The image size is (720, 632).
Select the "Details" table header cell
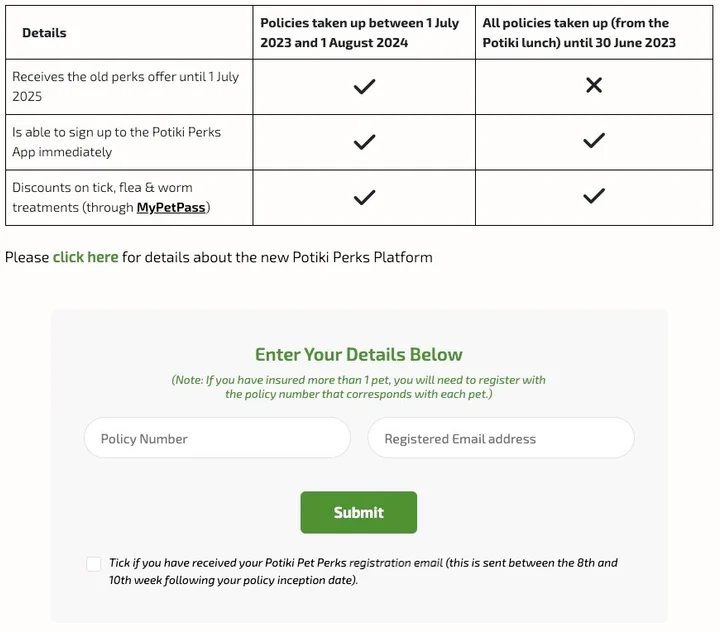coord(129,33)
